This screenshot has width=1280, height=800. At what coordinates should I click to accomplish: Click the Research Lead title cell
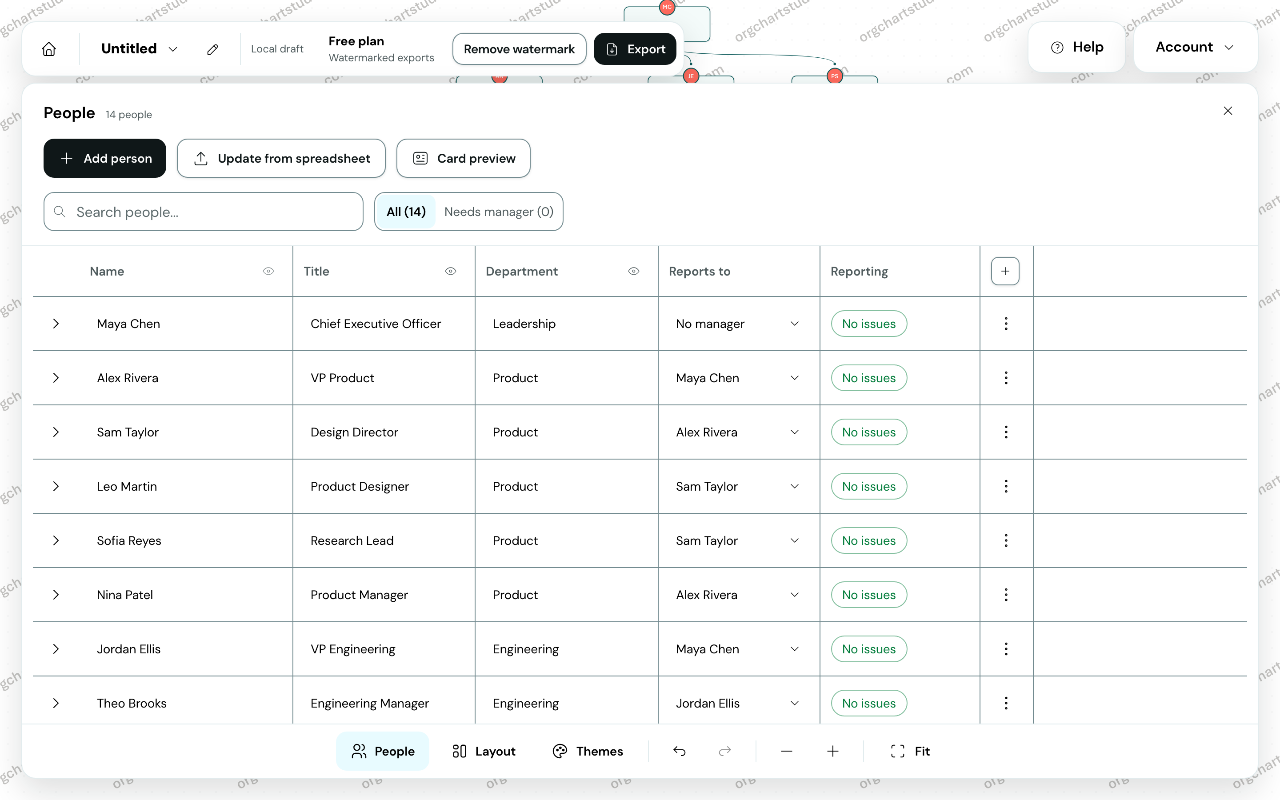[384, 540]
